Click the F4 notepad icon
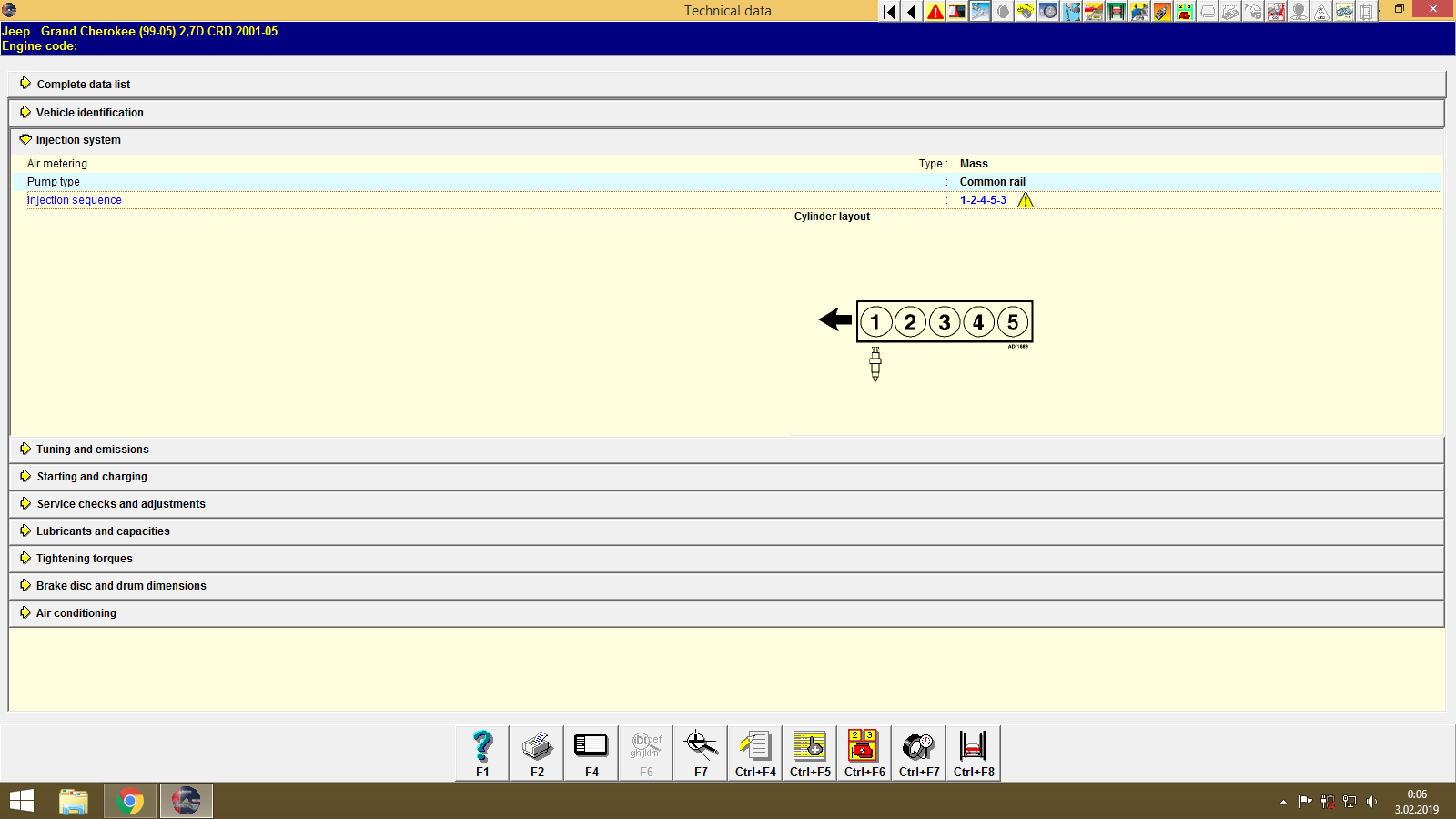 (591, 753)
